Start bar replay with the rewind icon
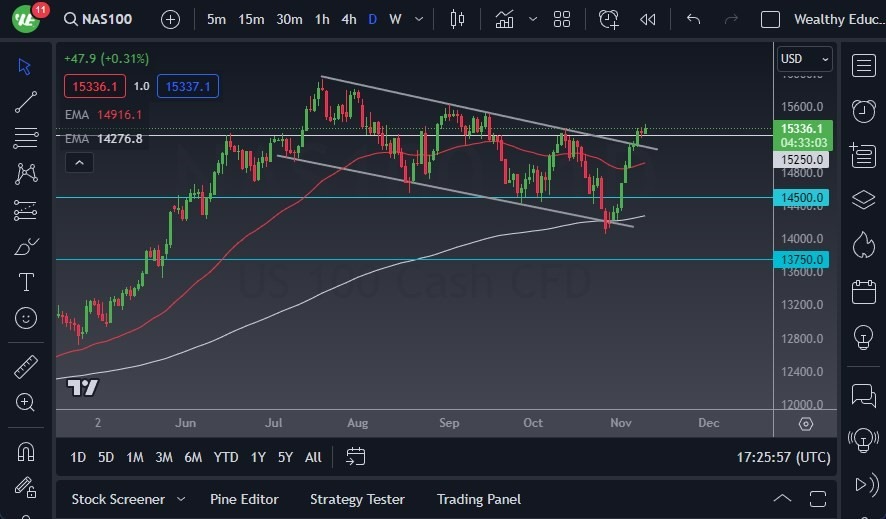The image size is (886, 519). point(648,19)
